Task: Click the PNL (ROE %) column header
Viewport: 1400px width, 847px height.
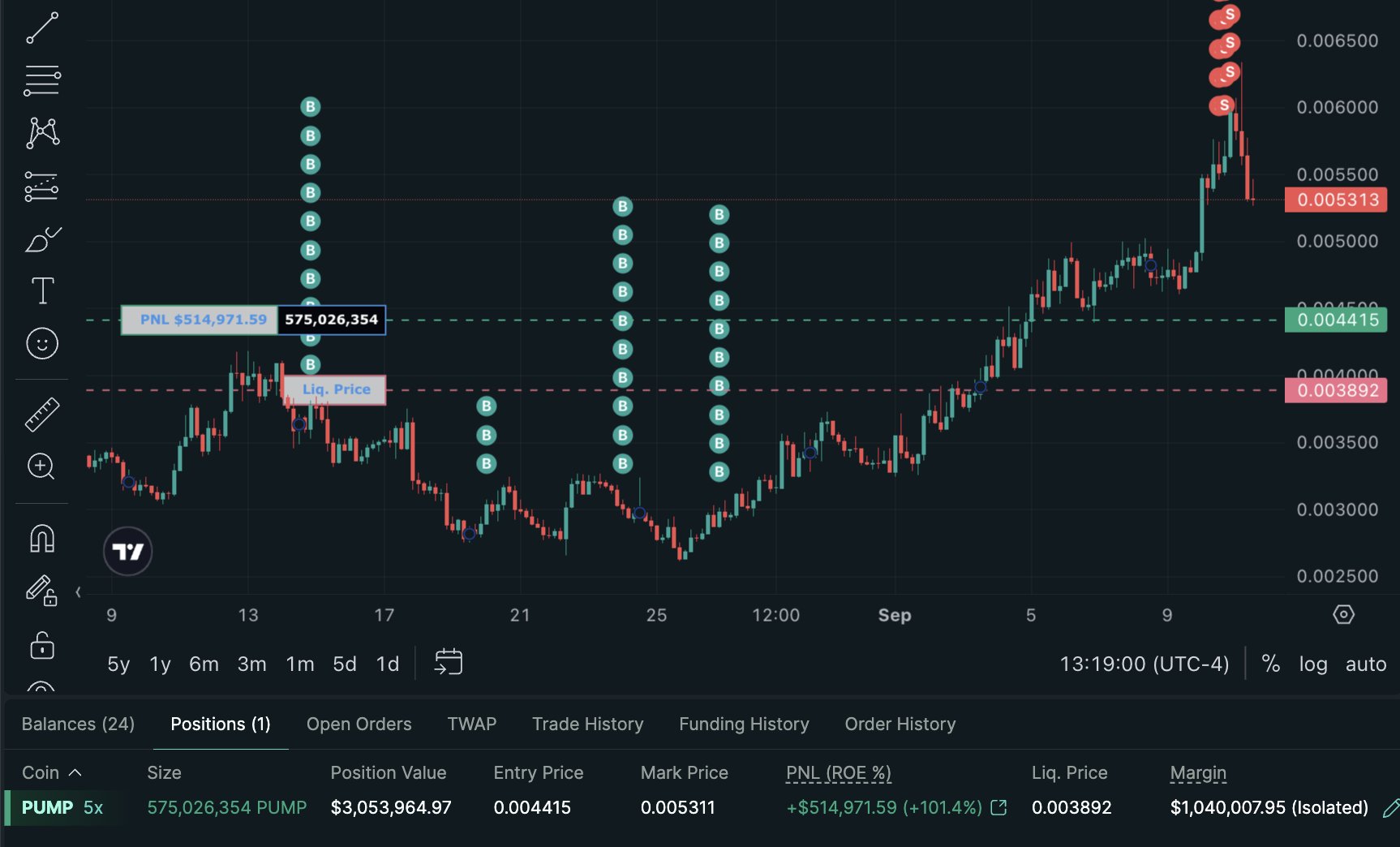Action: (x=838, y=772)
